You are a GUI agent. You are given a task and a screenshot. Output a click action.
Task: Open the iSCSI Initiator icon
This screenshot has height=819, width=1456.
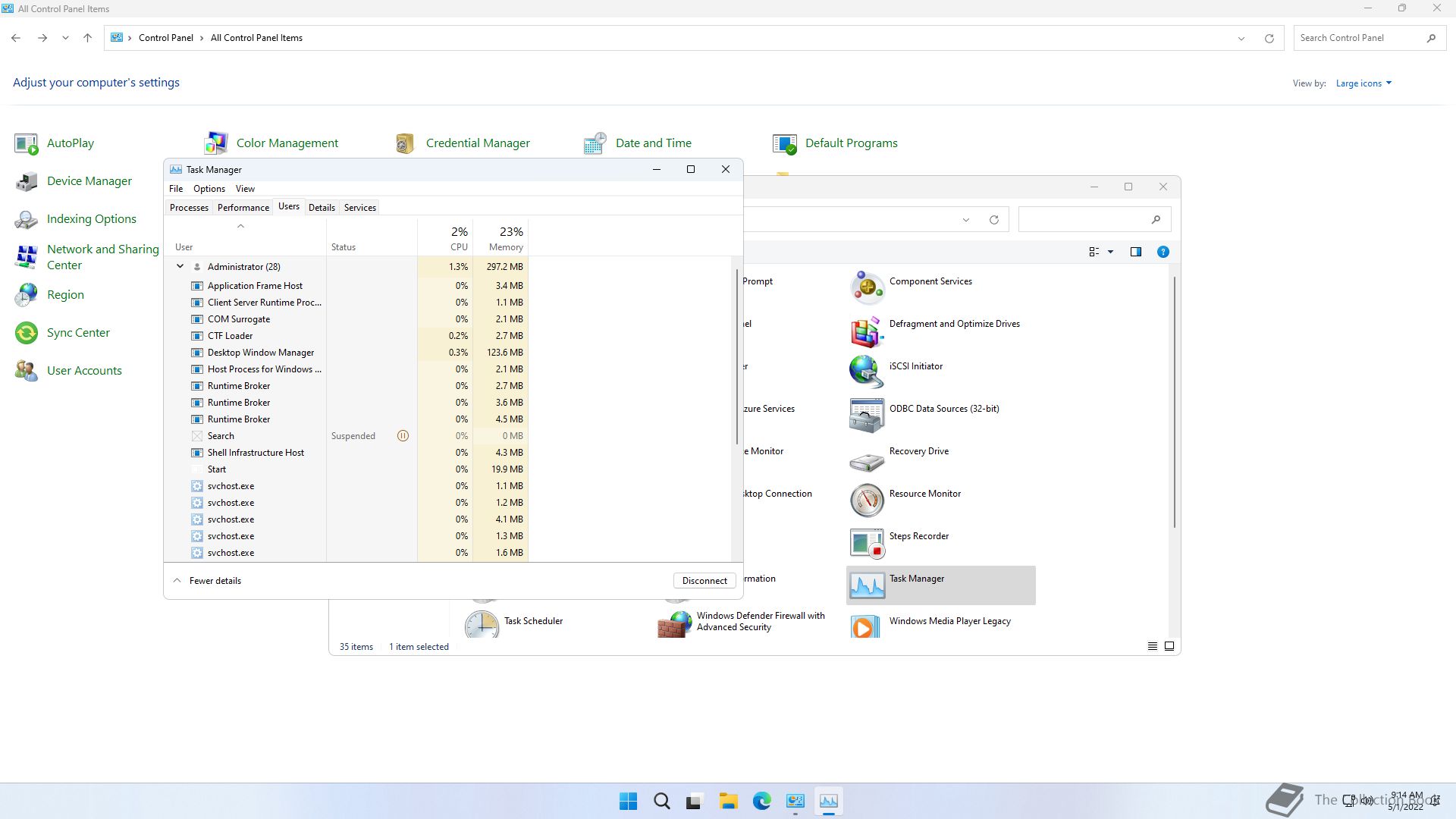pyautogui.click(x=867, y=373)
